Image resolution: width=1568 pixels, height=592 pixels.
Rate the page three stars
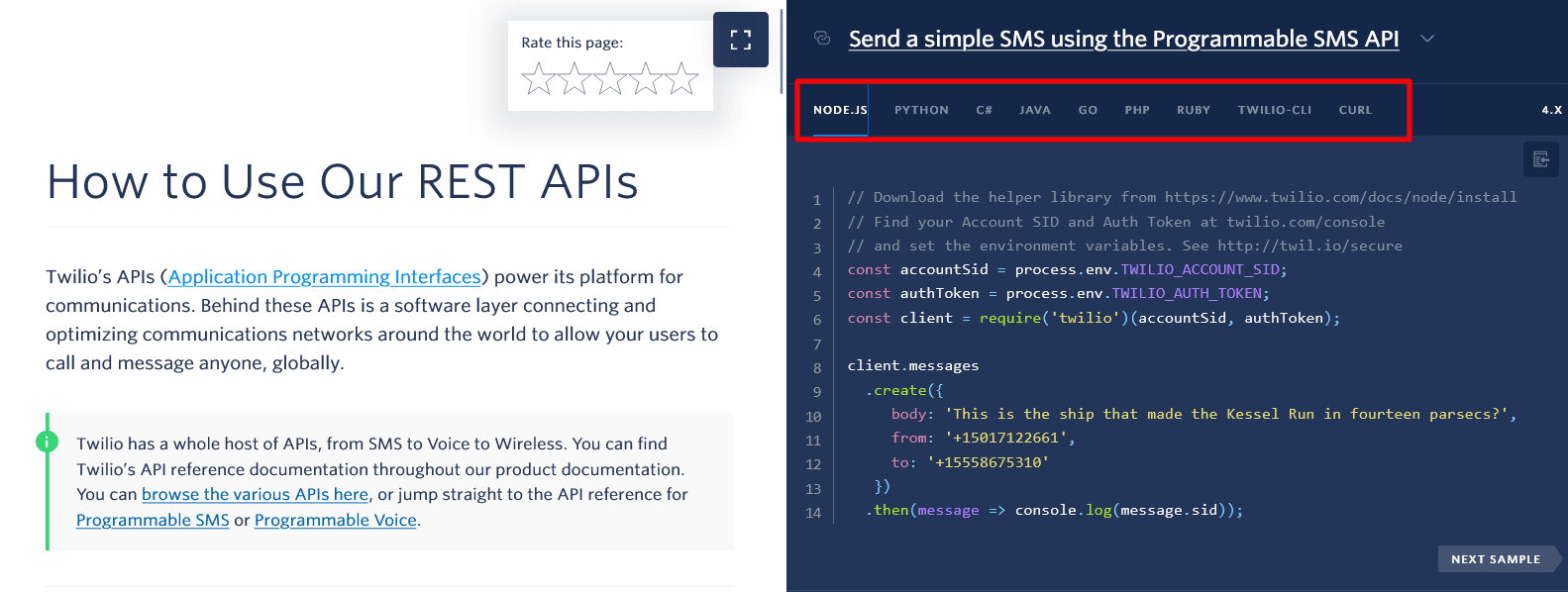coord(610,79)
